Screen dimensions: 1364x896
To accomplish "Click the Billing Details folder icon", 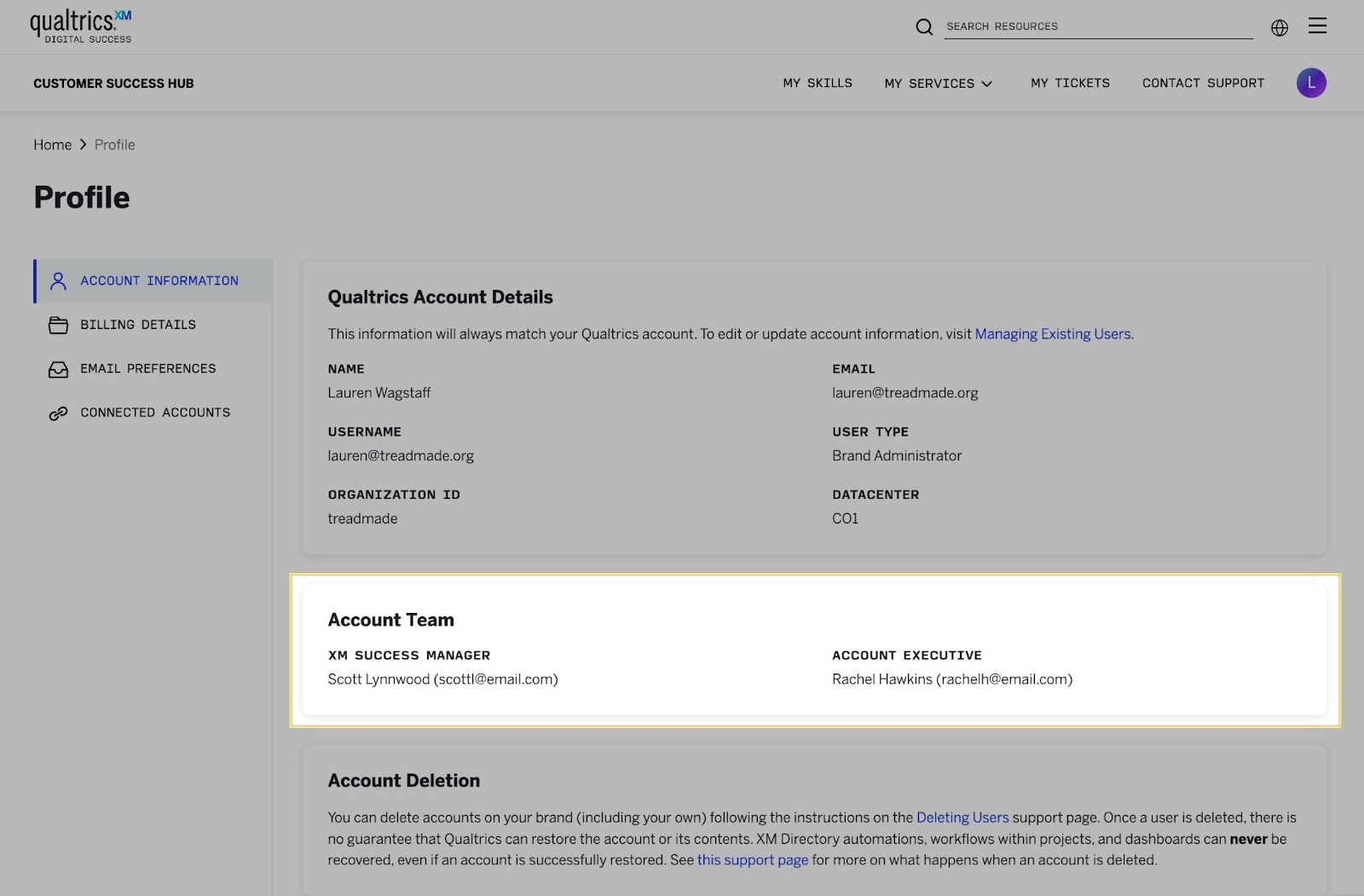I will coord(58,325).
